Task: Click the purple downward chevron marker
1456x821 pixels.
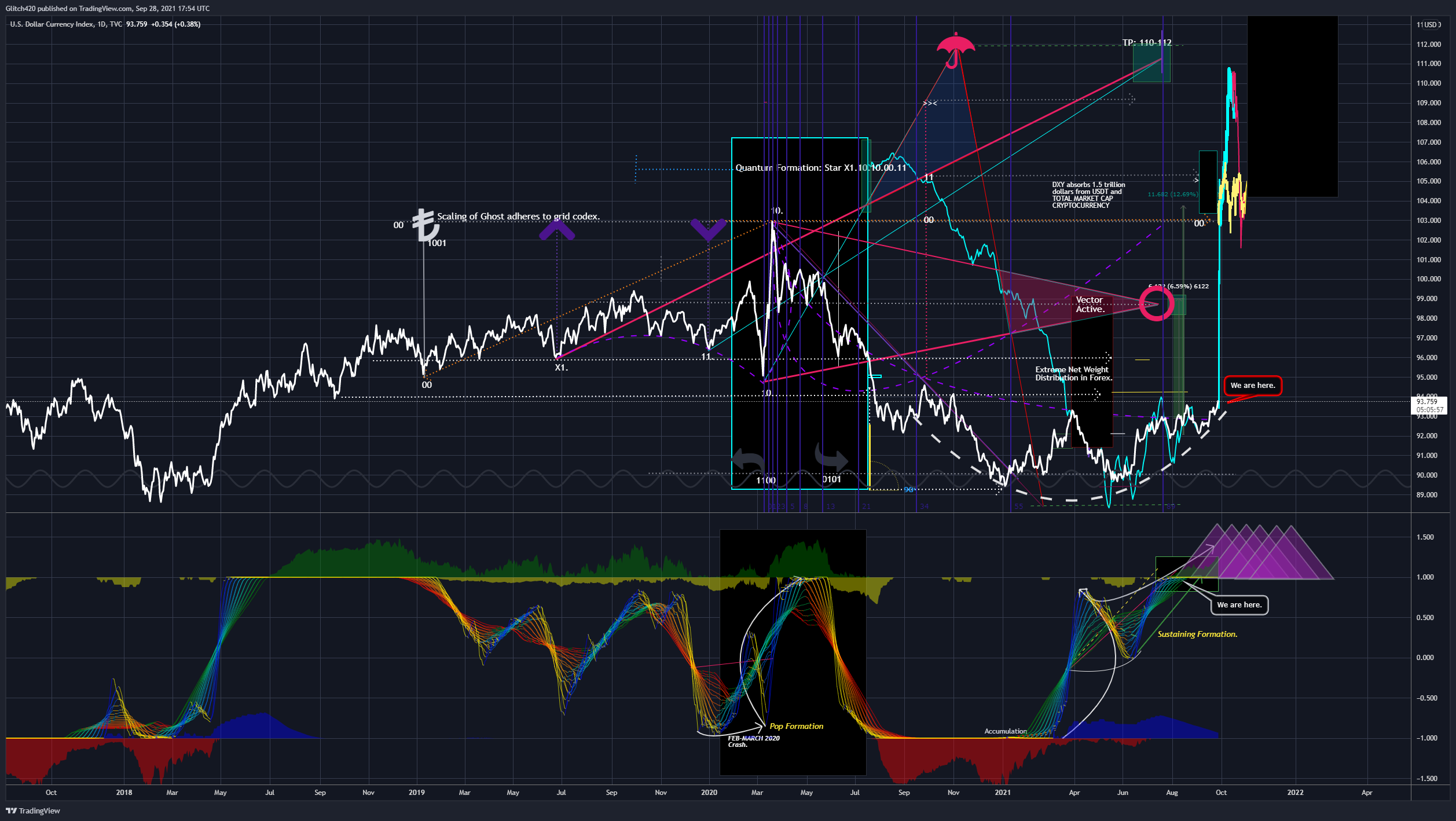Action: tap(709, 229)
